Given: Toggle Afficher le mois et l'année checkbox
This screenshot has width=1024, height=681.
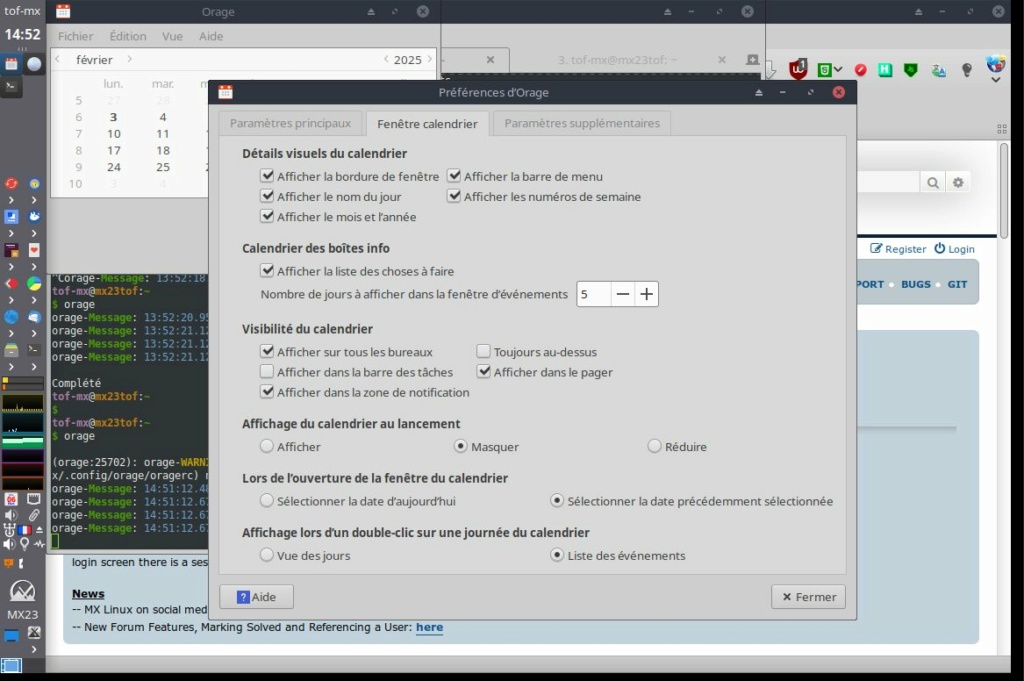Looking at the screenshot, I should (x=266, y=216).
